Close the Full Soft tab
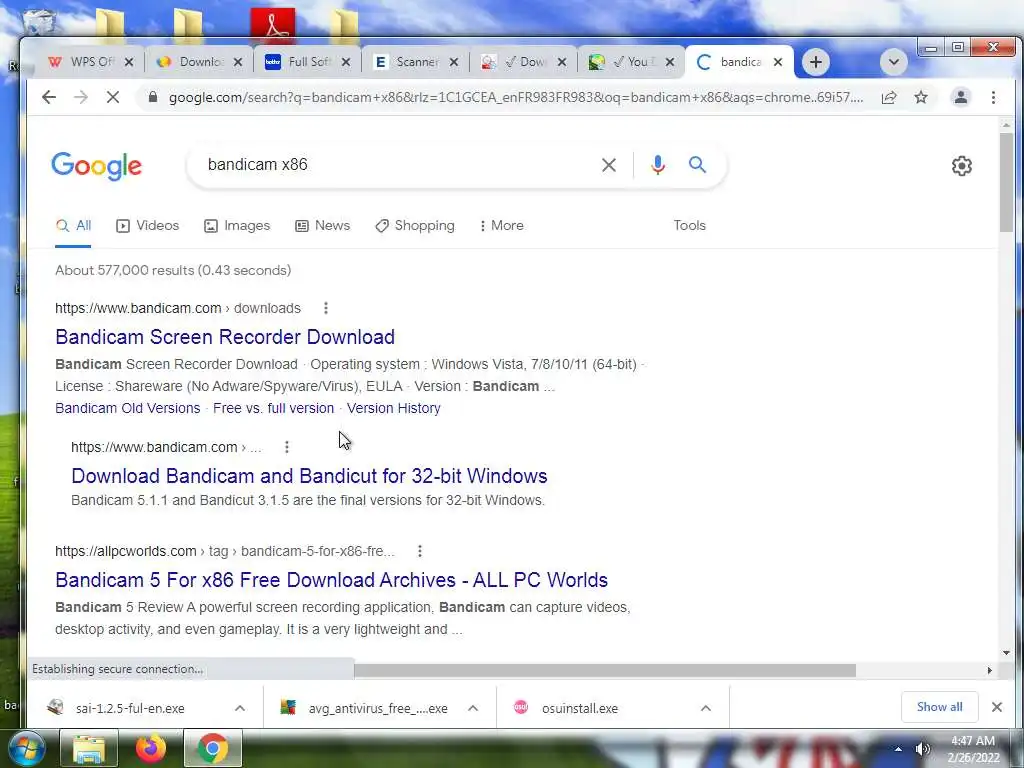Image resolution: width=1024 pixels, height=768 pixels. click(x=345, y=62)
